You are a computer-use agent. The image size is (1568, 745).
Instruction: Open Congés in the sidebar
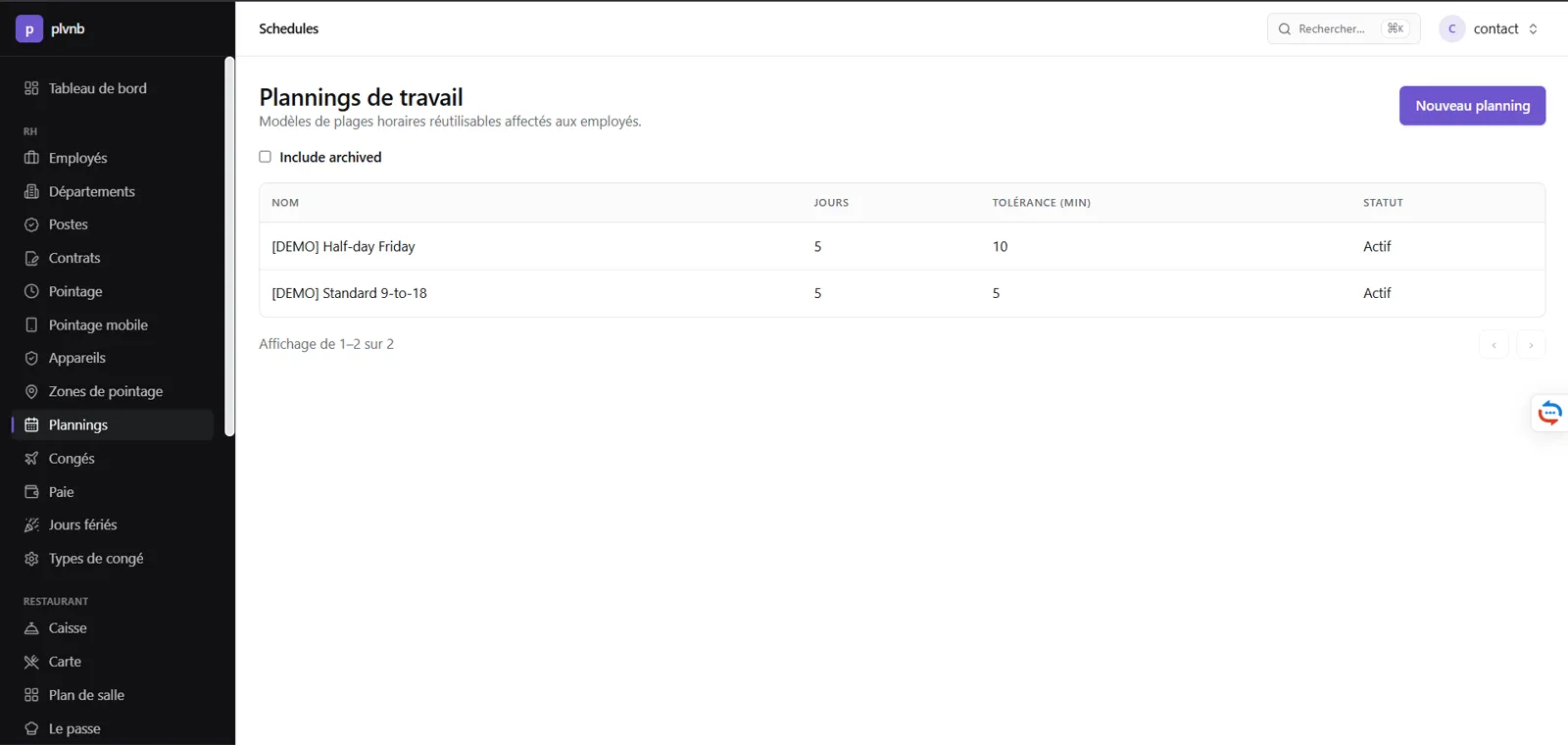pos(113,458)
